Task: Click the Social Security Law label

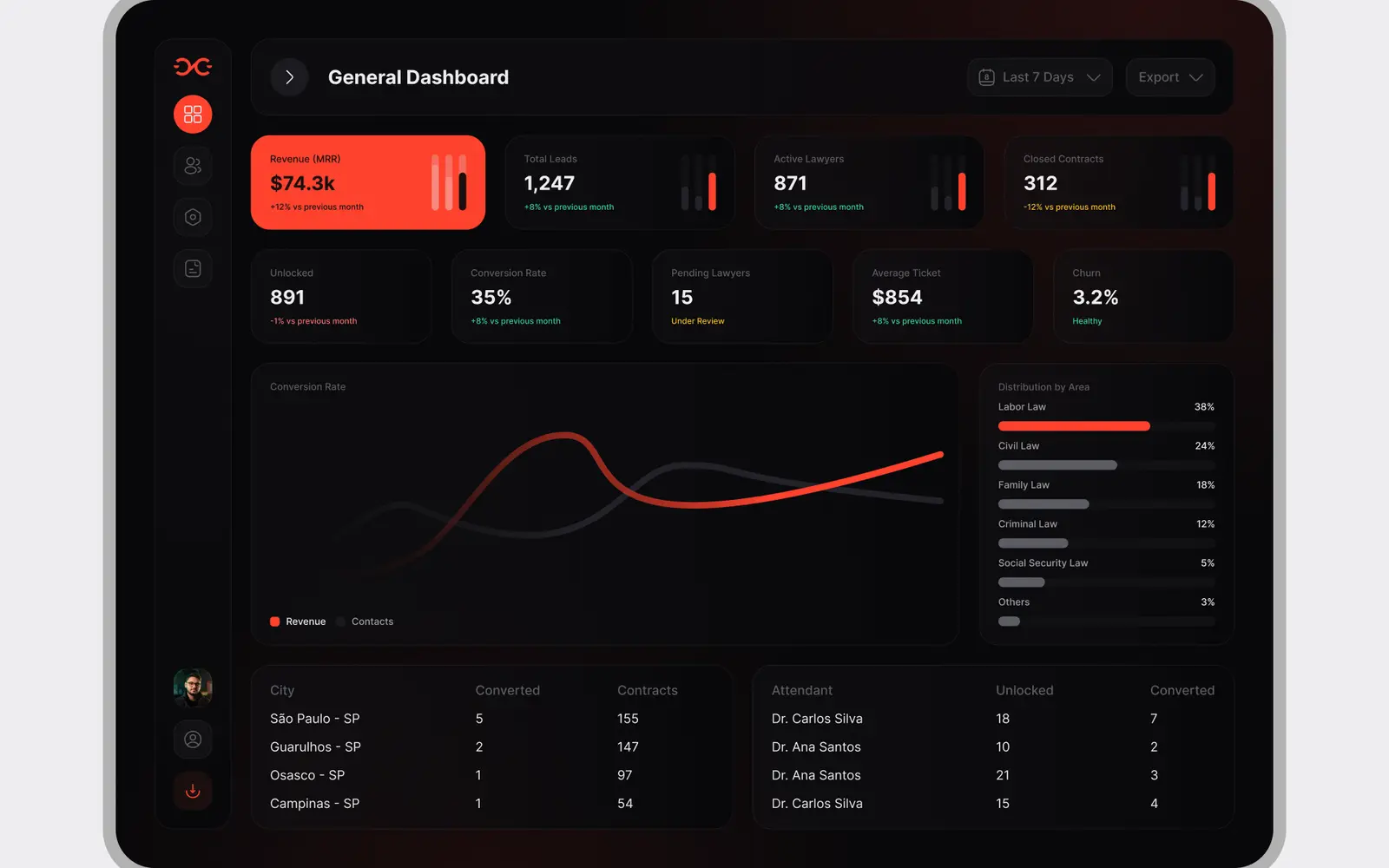Action: coord(1043,563)
